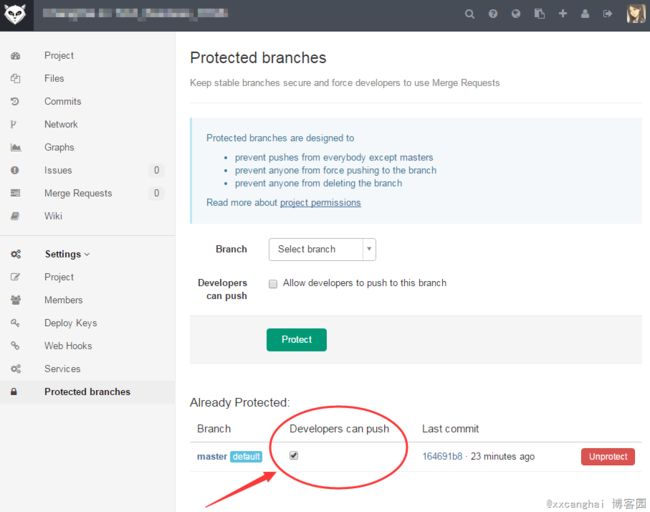650x512 pixels.
Task: Click the Issues count badge 0
Action: pyautogui.click(x=156, y=170)
